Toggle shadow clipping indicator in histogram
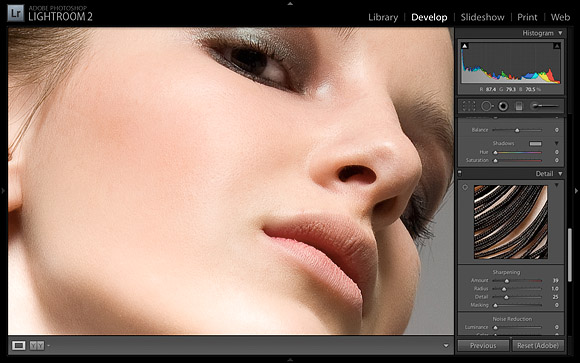Screen dimensions: 580x363 click(x=465, y=46)
